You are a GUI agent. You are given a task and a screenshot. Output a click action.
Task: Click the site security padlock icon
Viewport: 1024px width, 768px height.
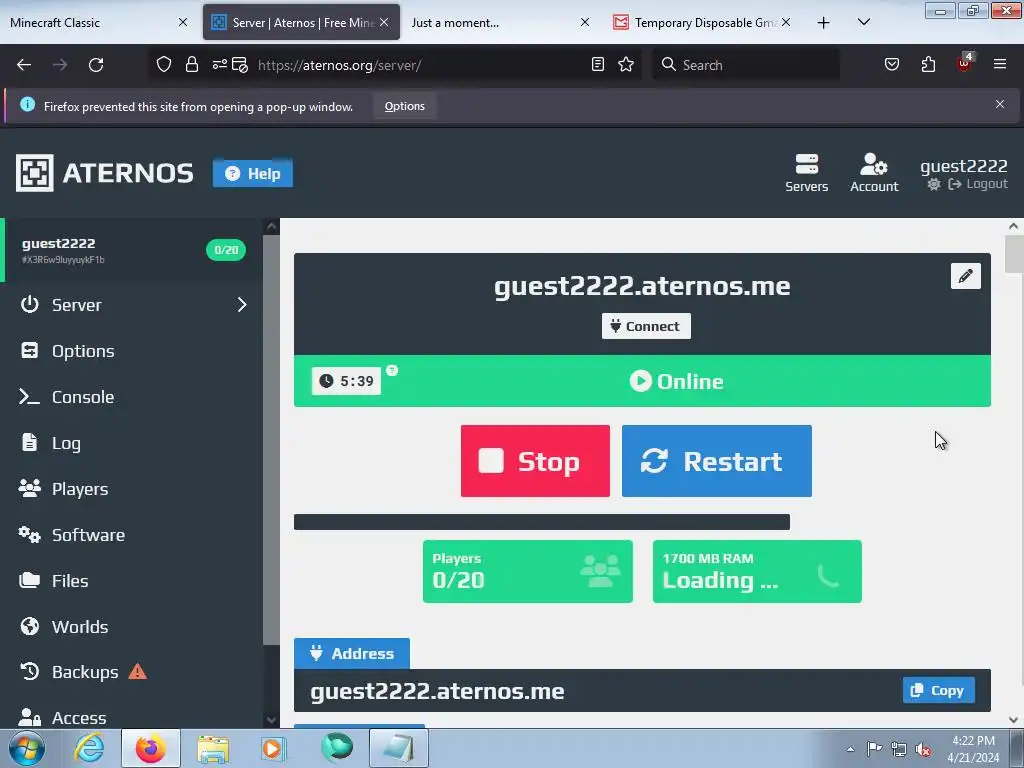coord(191,65)
